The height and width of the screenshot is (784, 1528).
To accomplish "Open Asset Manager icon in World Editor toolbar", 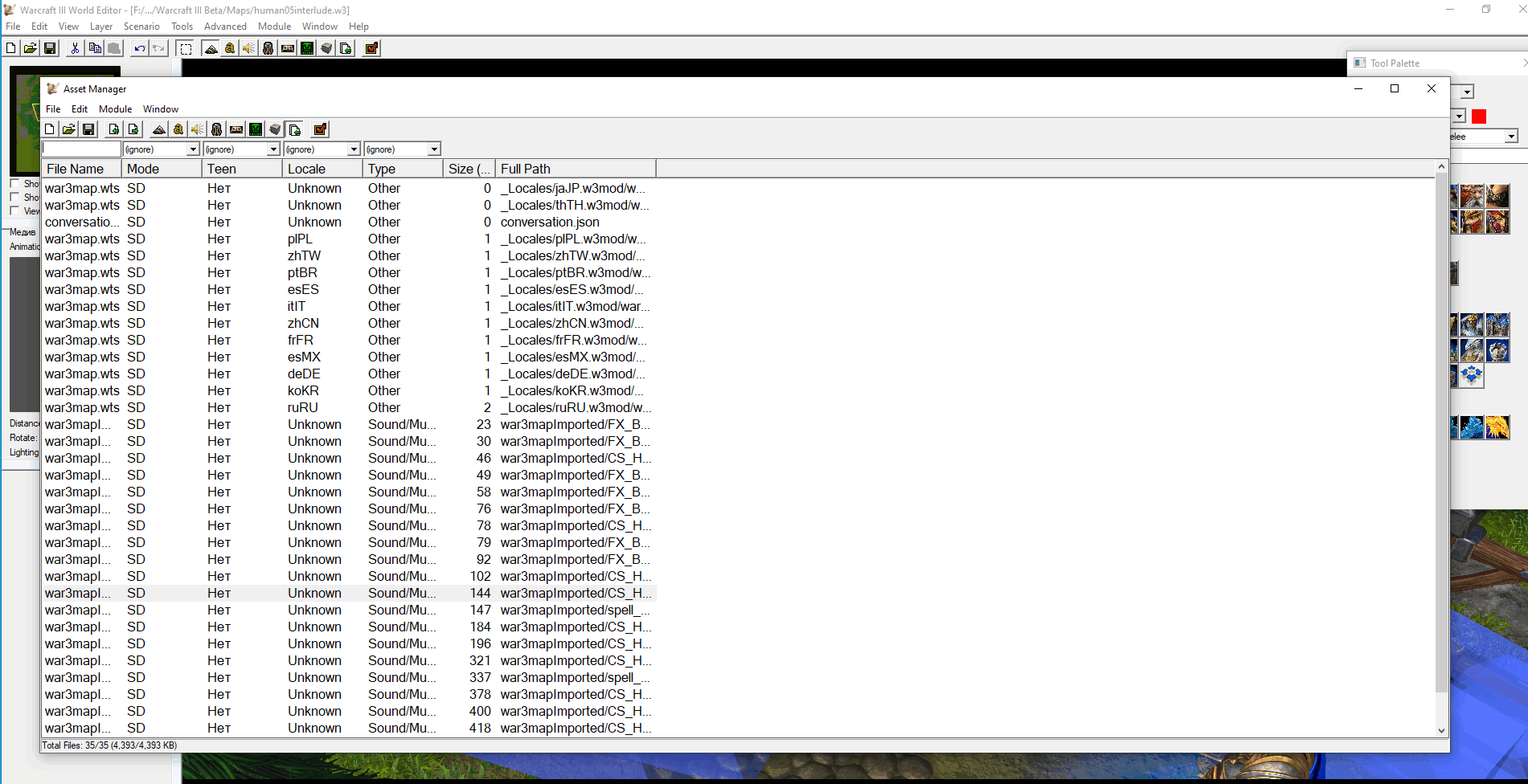I will click(x=346, y=48).
